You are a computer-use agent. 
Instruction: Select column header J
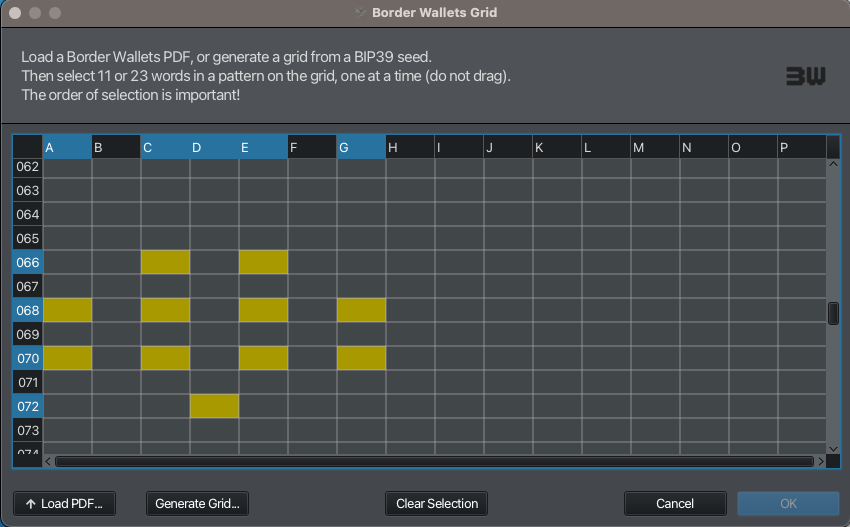click(x=508, y=147)
